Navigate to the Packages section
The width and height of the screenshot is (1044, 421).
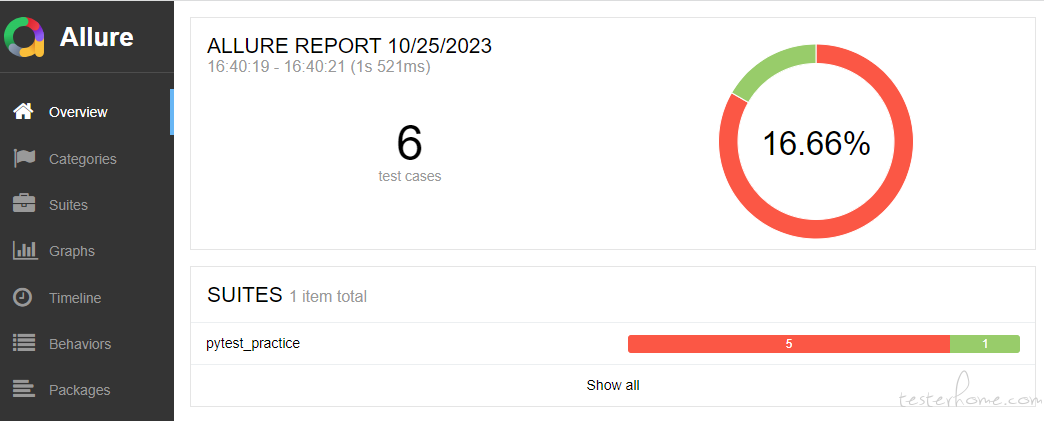point(80,390)
